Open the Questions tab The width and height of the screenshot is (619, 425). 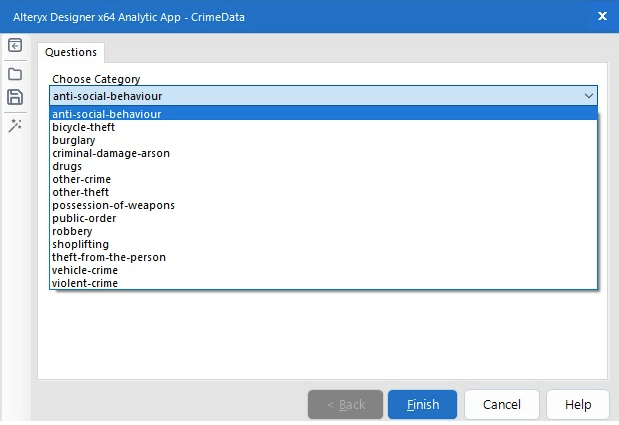pyautogui.click(x=71, y=52)
